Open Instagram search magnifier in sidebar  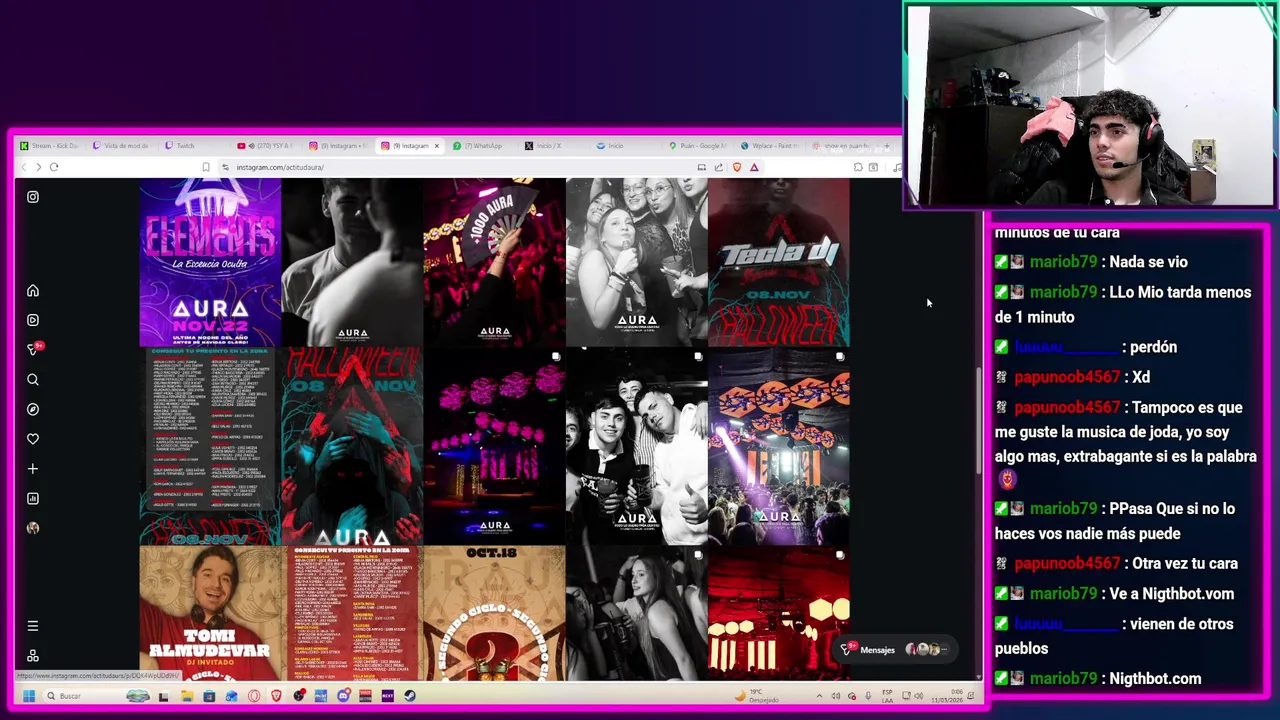pos(33,380)
